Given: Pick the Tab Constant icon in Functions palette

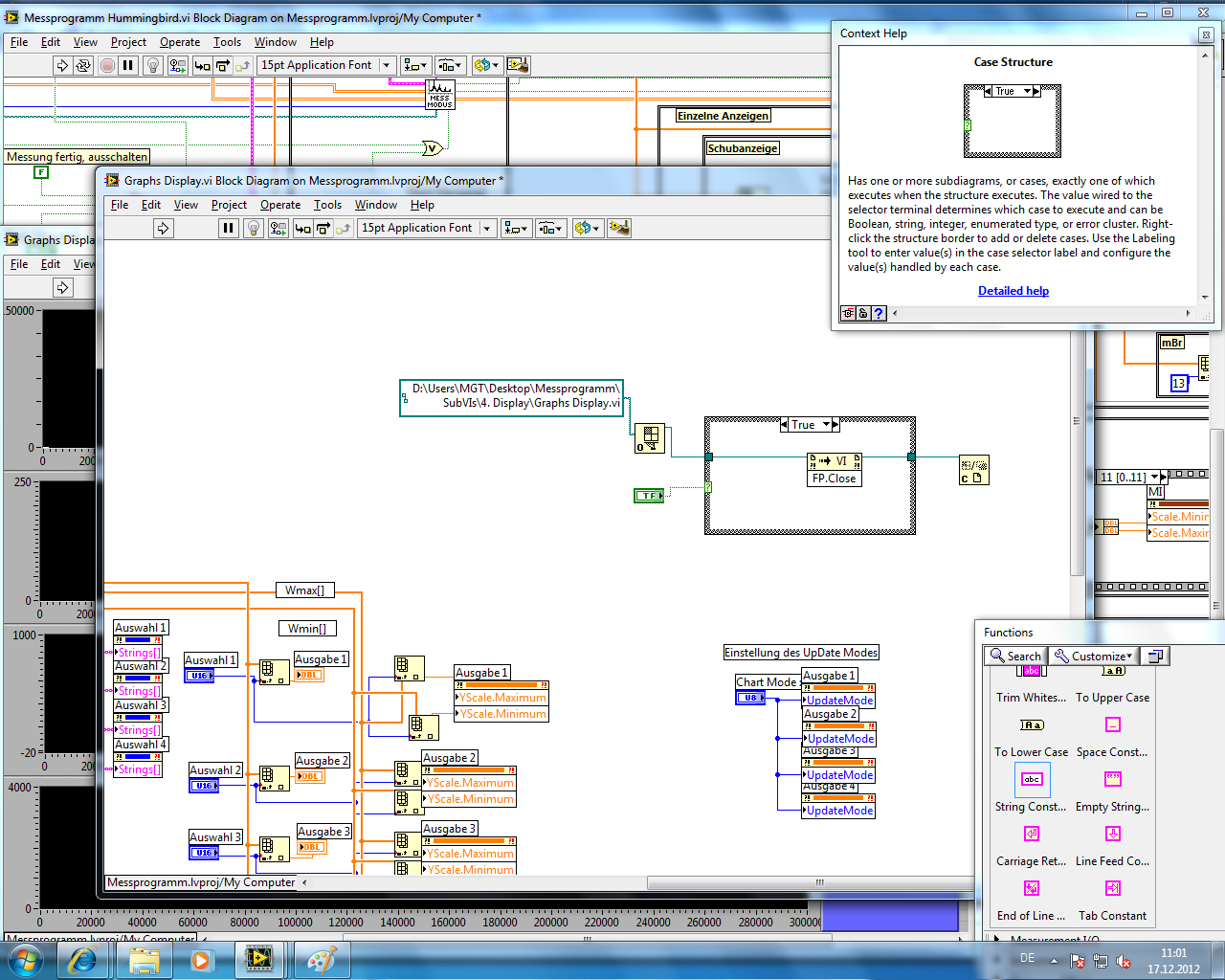Looking at the screenshot, I should [1112, 889].
